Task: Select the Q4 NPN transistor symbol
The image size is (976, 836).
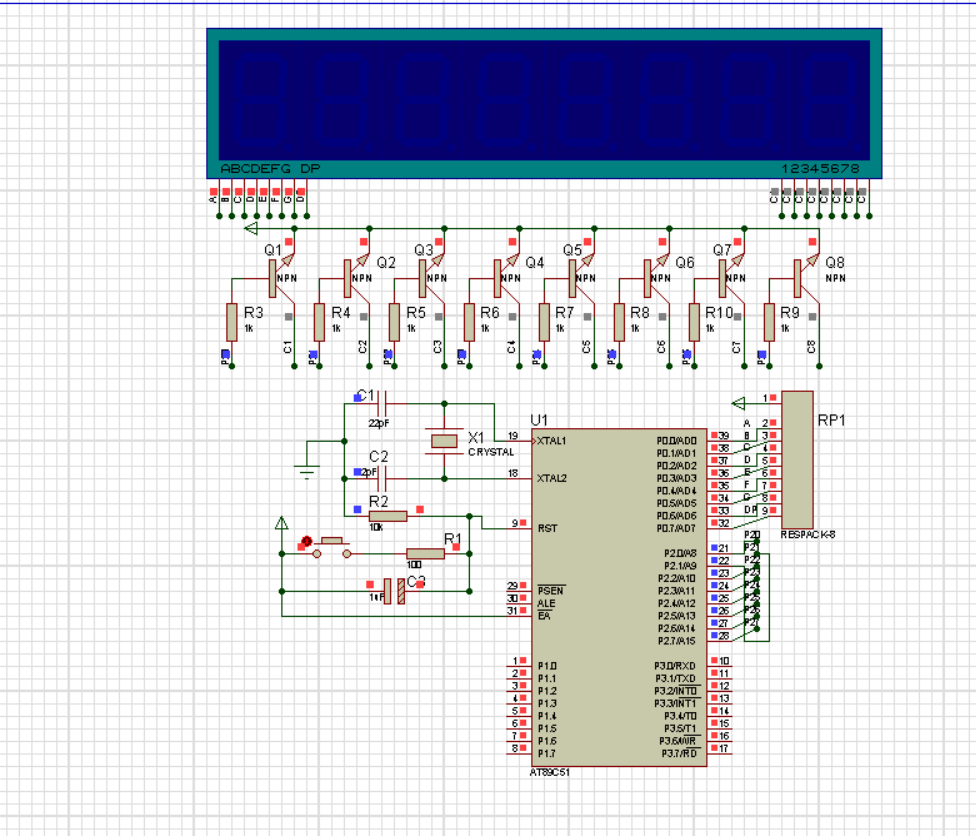Action: 506,278
